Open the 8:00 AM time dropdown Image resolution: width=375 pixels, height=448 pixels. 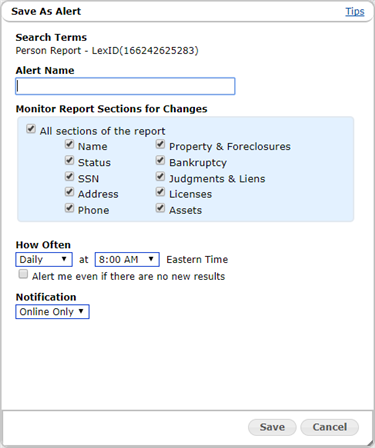(x=127, y=259)
